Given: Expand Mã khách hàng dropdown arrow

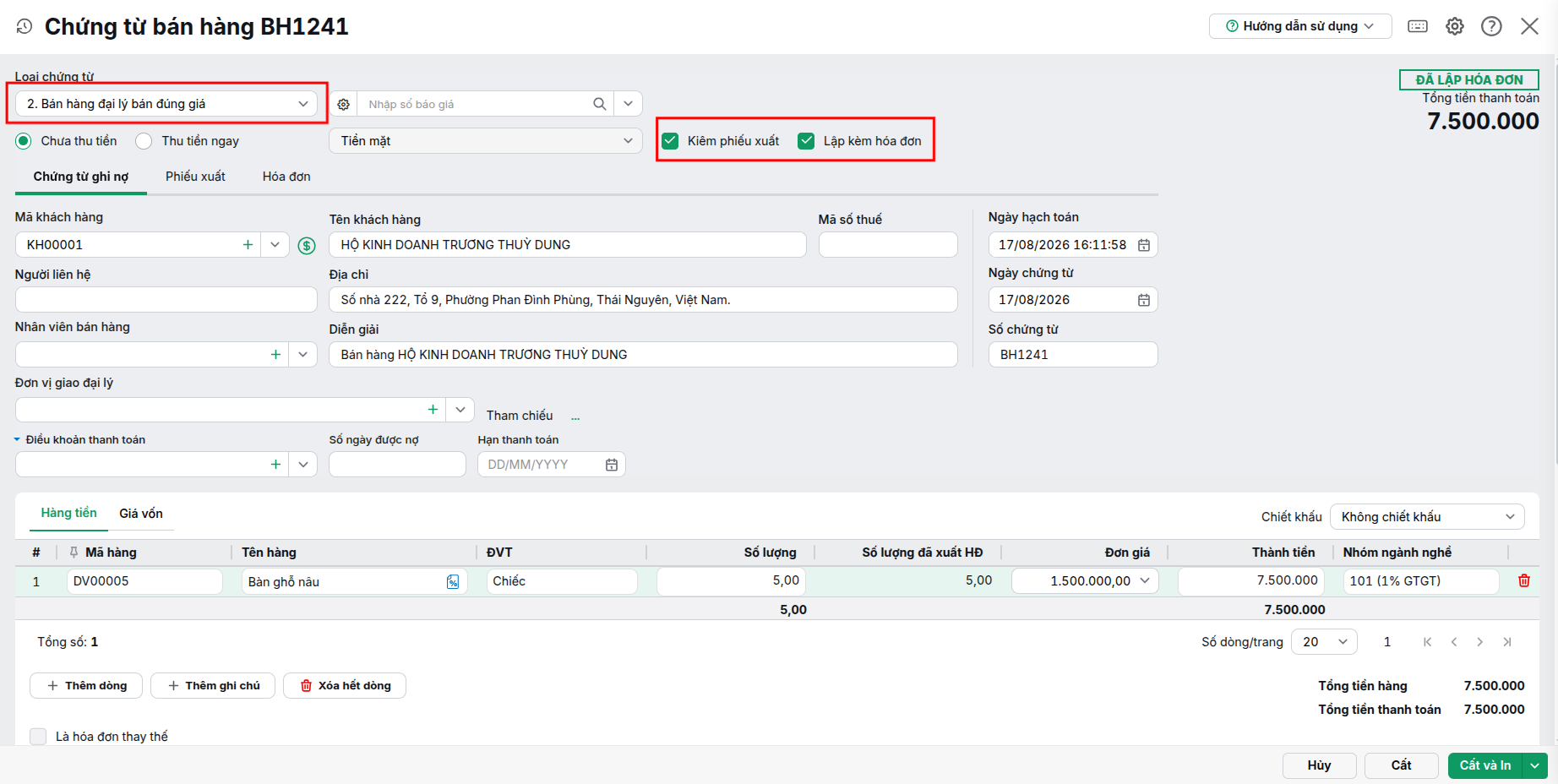Looking at the screenshot, I should 275,245.
